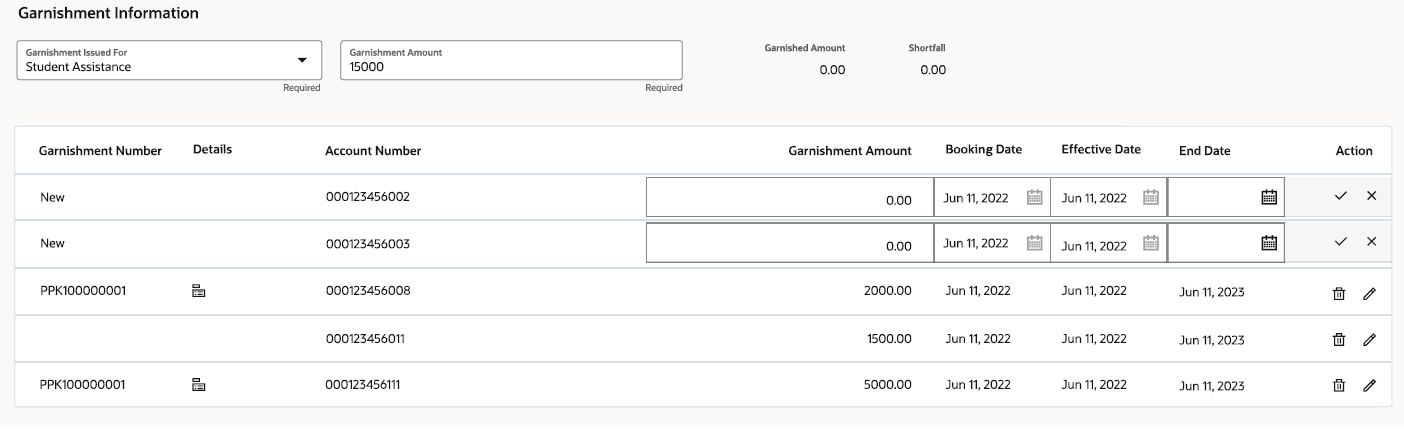Delete the 5000.00 garnishment row
This screenshot has width=1404, height=430.
click(1339, 385)
